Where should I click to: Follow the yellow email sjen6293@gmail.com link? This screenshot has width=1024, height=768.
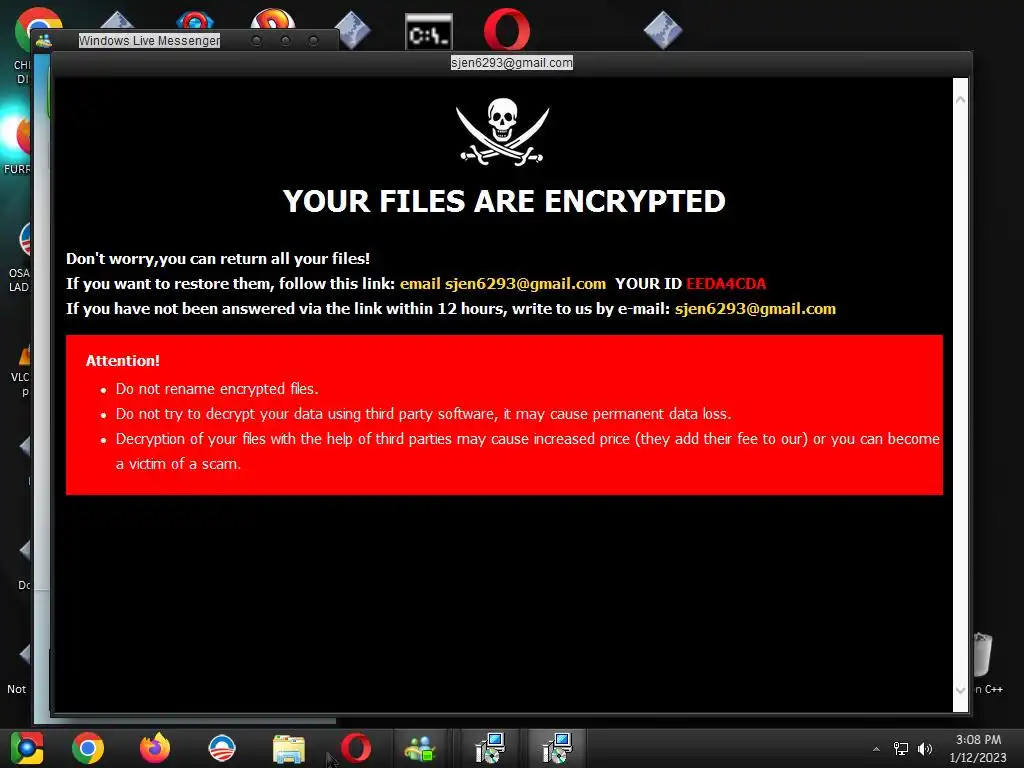pyautogui.click(x=503, y=283)
